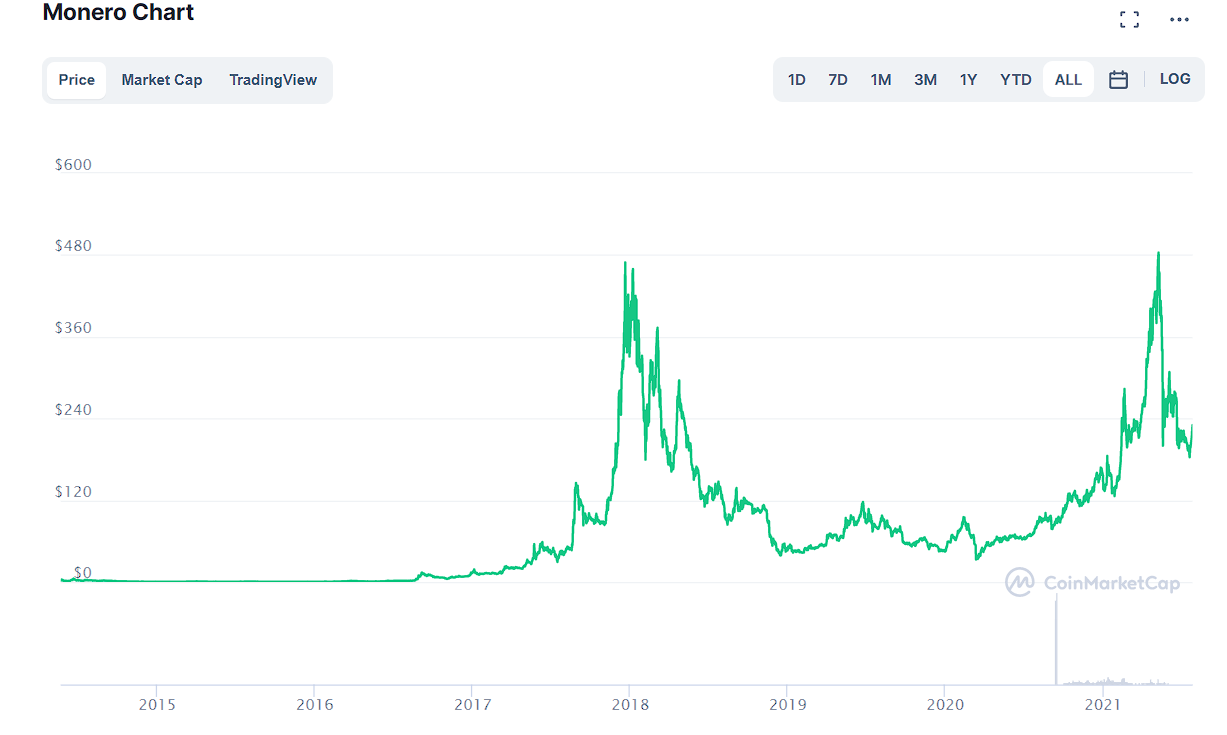
Task: Click the 2019 year label
Action: (x=787, y=704)
